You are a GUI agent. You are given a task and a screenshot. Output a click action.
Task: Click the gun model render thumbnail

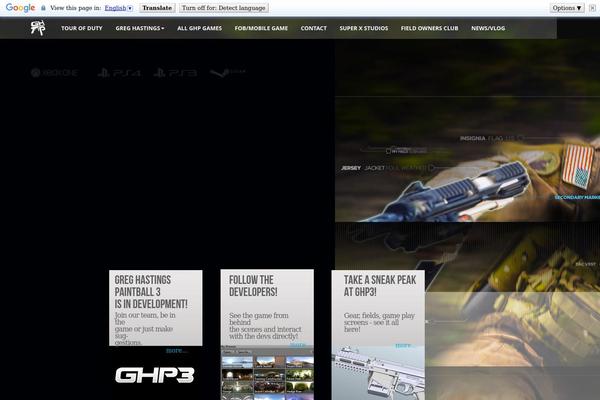click(x=378, y=373)
